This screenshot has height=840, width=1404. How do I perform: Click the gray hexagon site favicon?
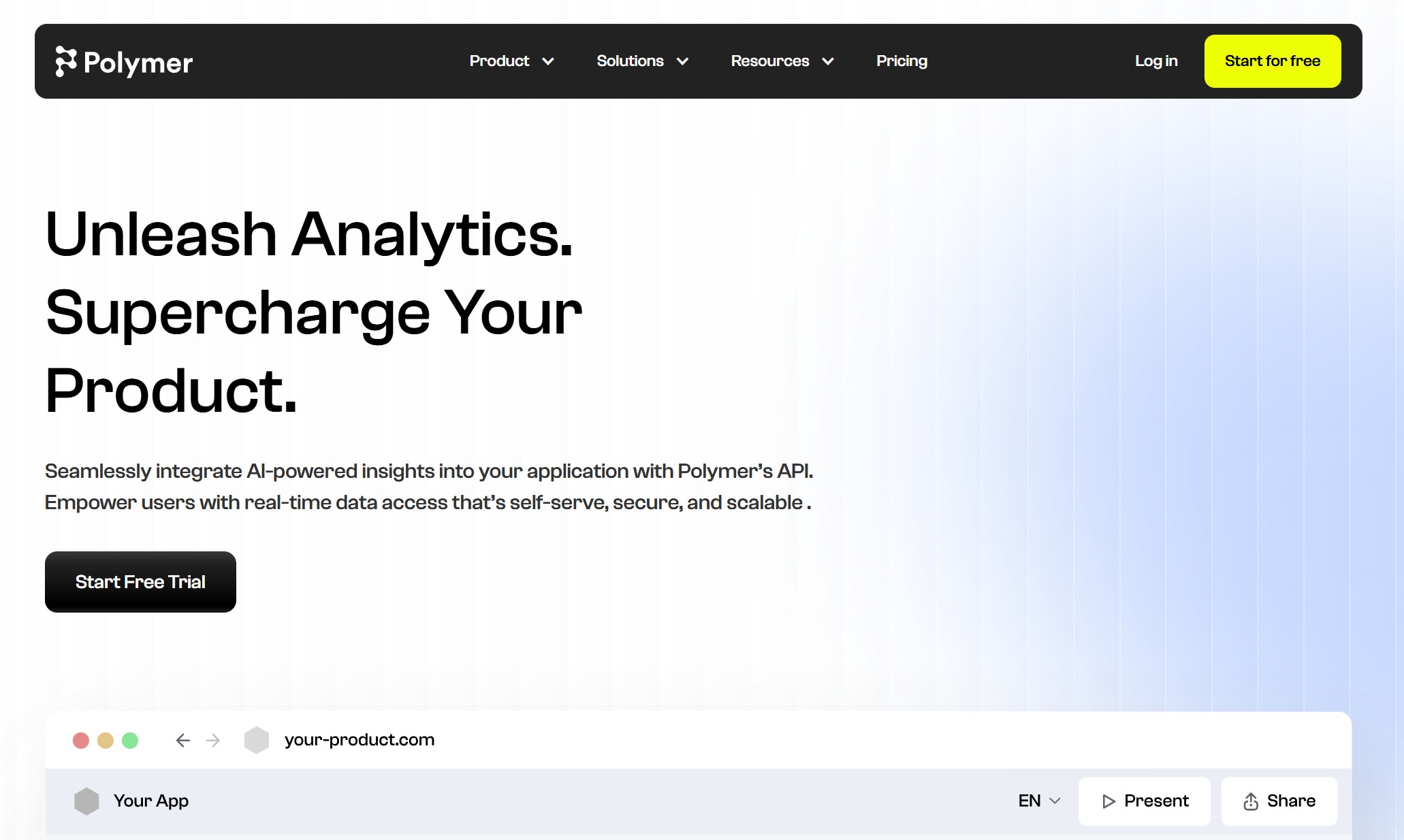[x=257, y=740]
